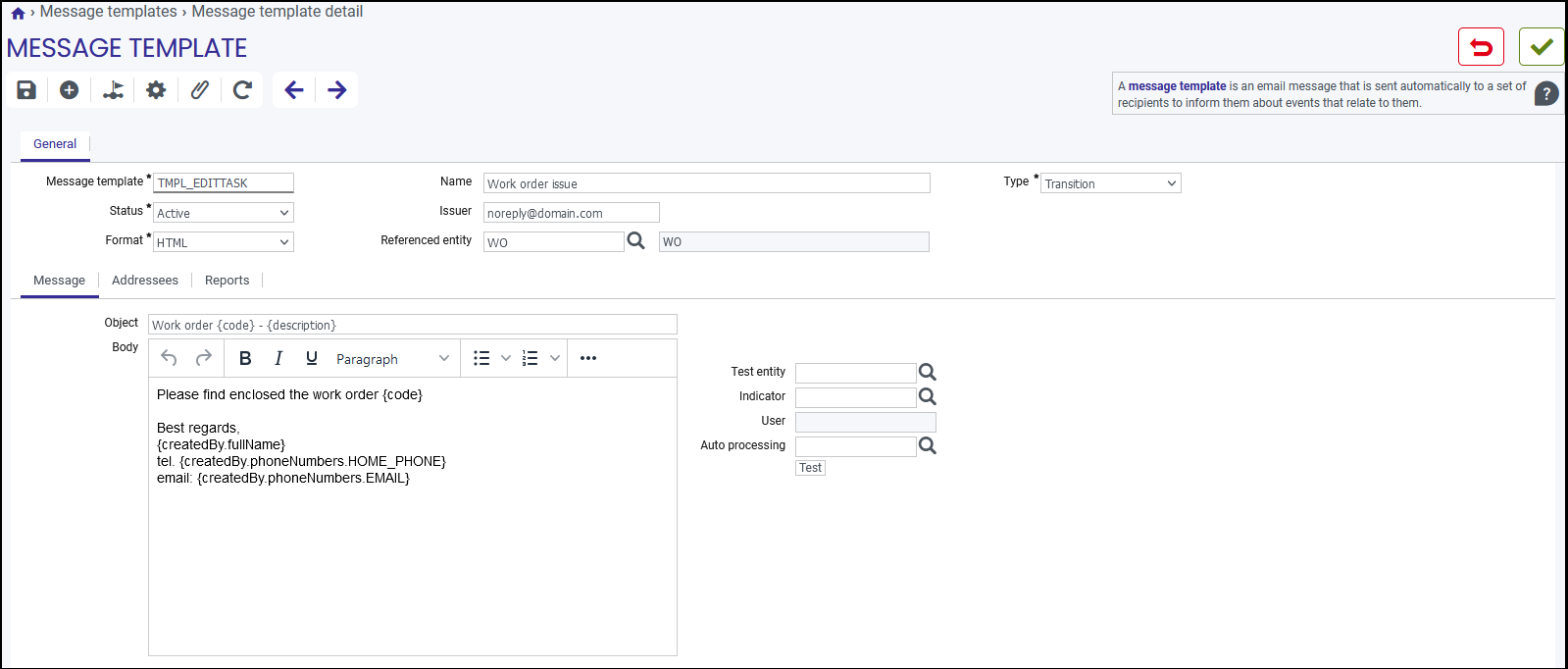Toggle italic formatting in body editor
Image resolution: width=1568 pixels, height=669 pixels.
[278, 358]
